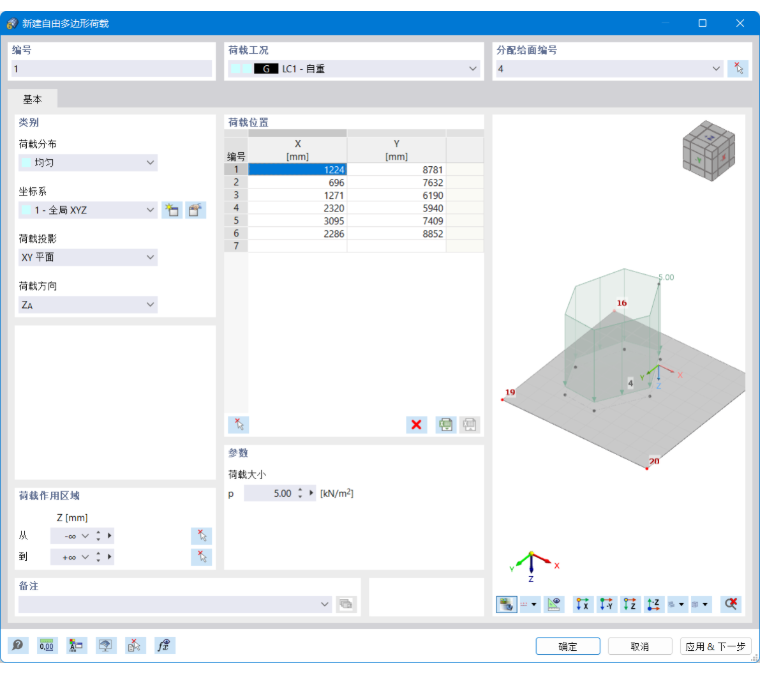Select X cell with value 1224
Screen dimensions: 760x674
(x=298, y=169)
